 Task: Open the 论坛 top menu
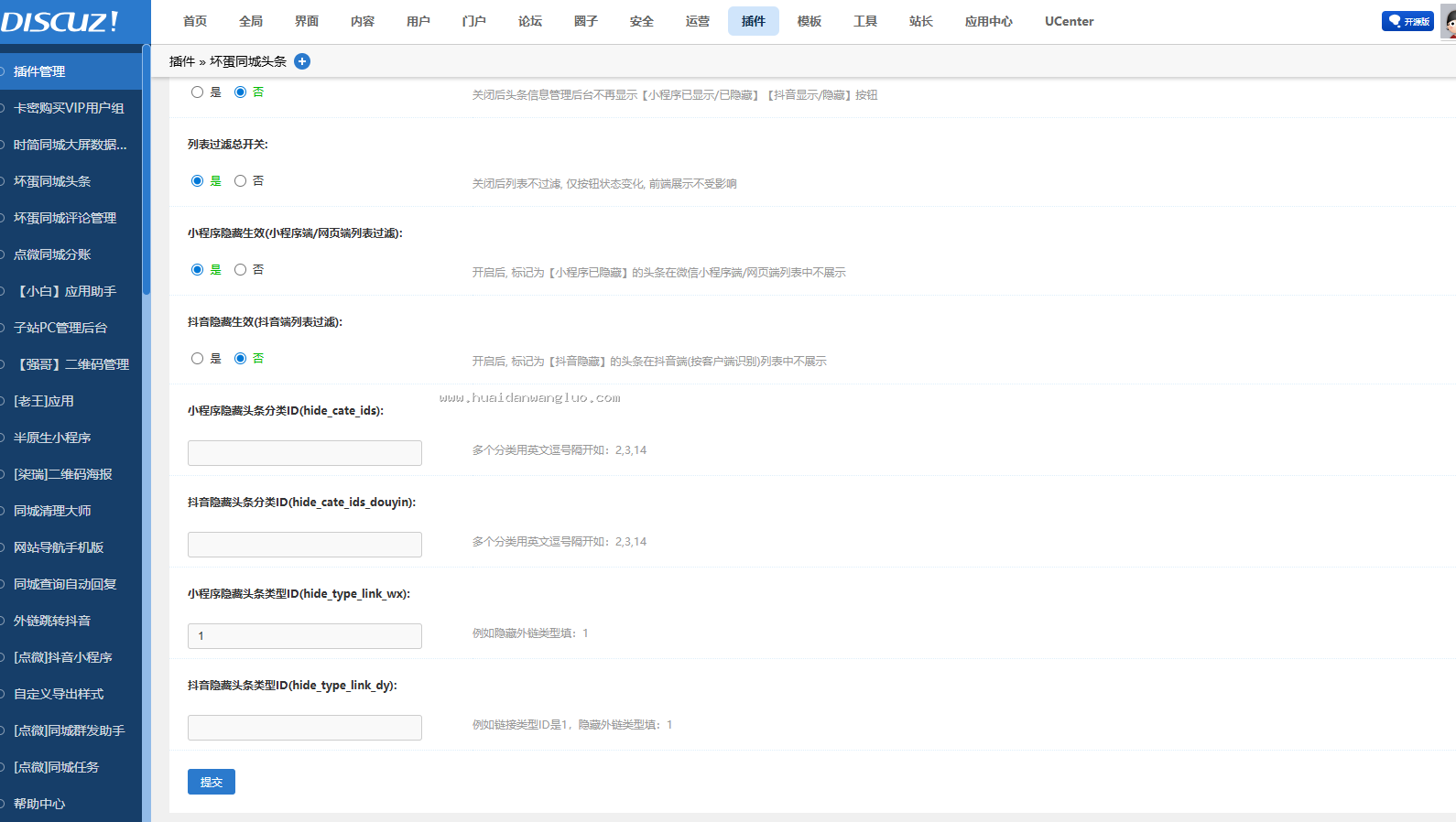coord(530,21)
